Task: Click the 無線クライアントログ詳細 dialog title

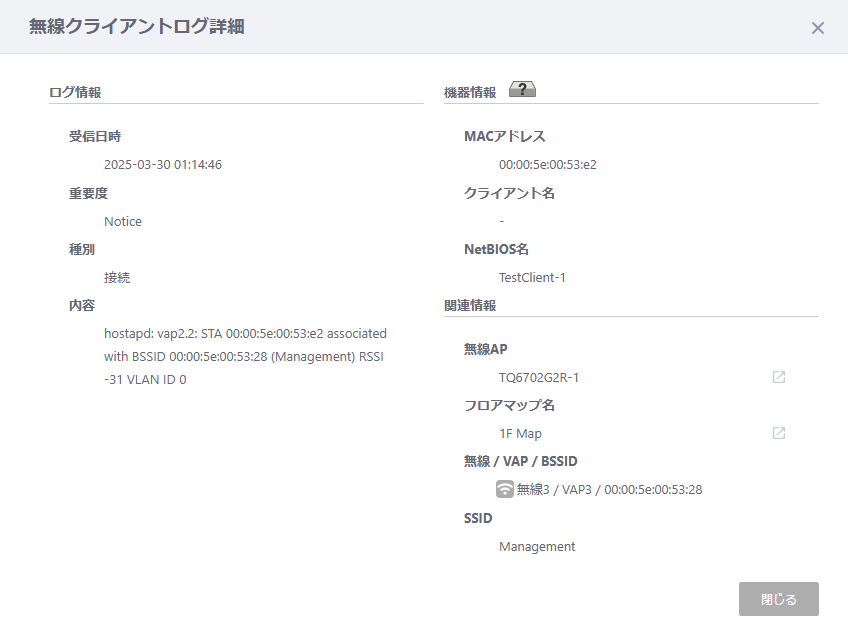Action: [137, 26]
